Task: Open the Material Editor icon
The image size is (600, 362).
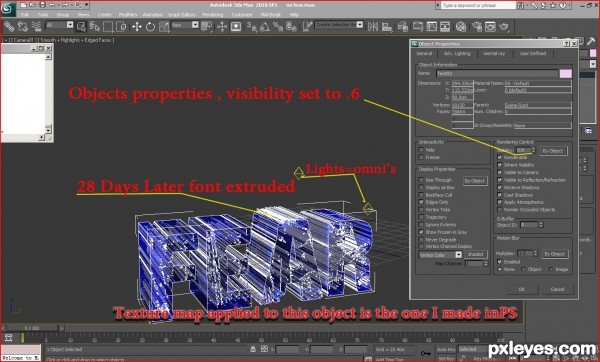Action: [x=461, y=26]
